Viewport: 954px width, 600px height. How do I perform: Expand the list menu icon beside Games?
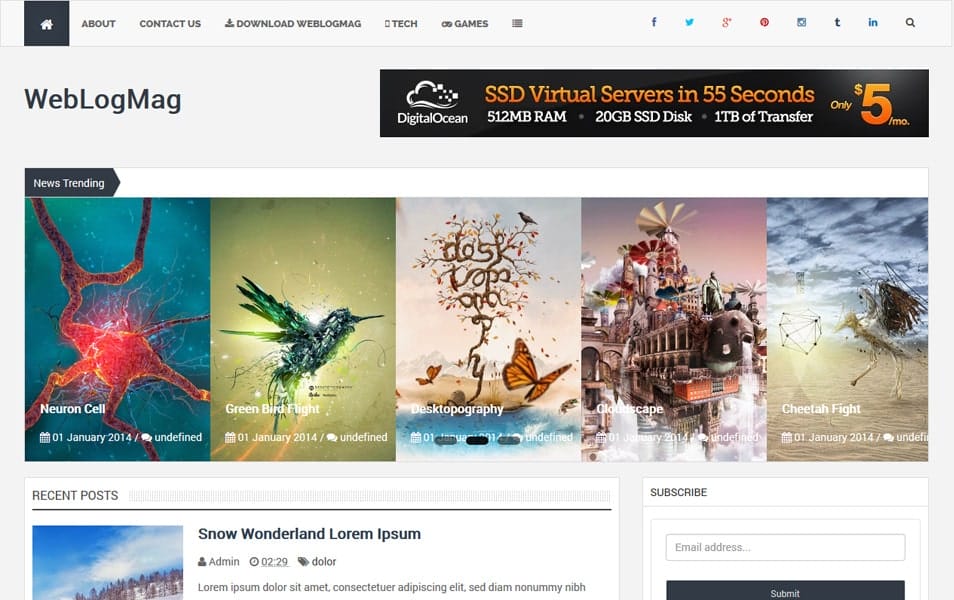(x=517, y=23)
